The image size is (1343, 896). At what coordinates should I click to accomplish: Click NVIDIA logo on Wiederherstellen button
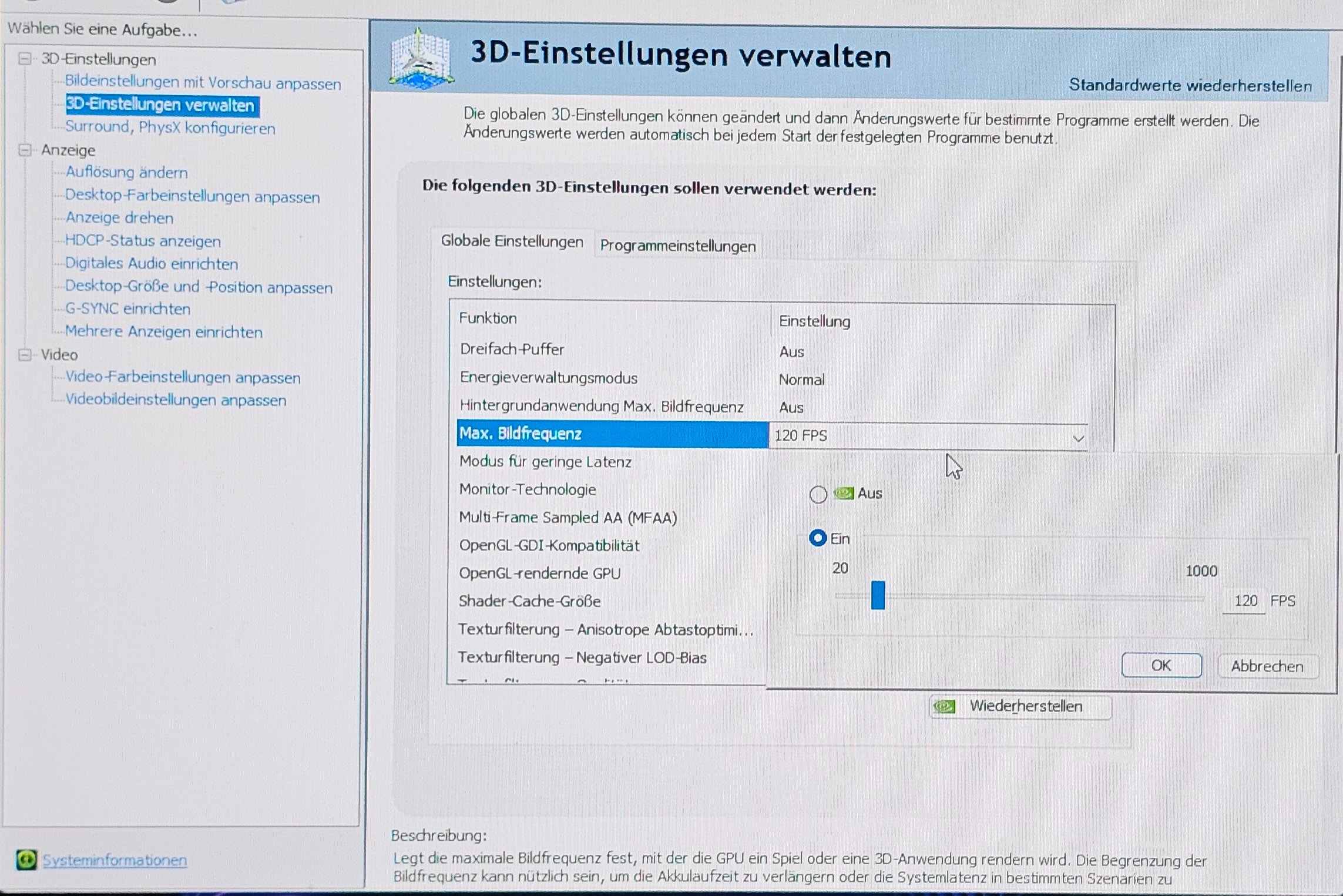pos(944,706)
